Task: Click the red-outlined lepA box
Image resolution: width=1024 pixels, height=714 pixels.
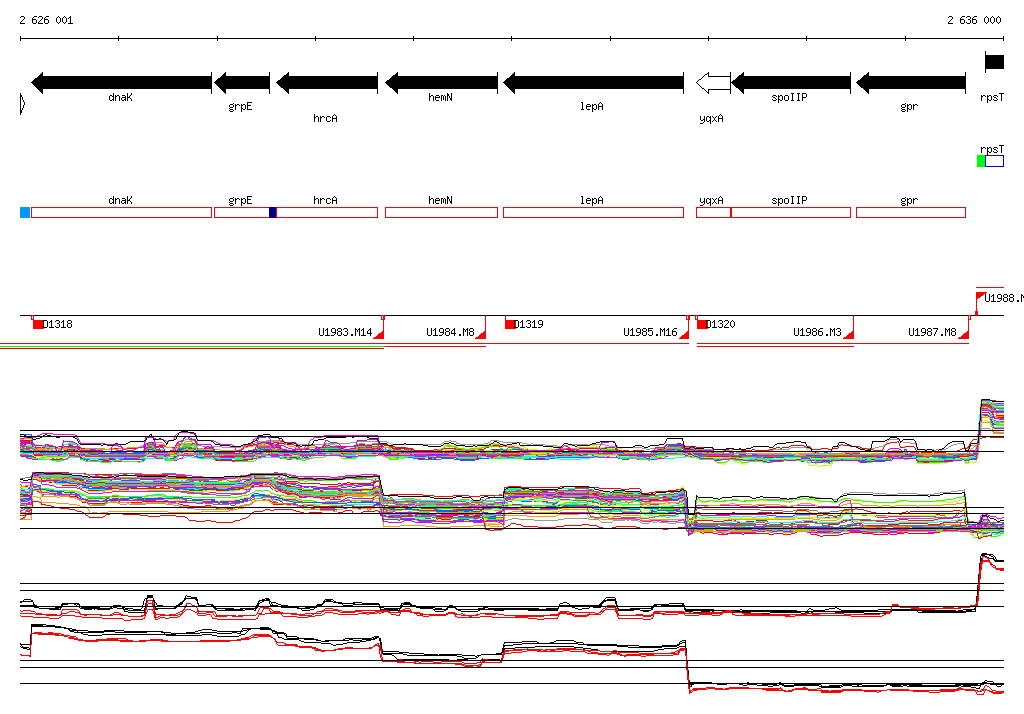Action: click(x=593, y=212)
